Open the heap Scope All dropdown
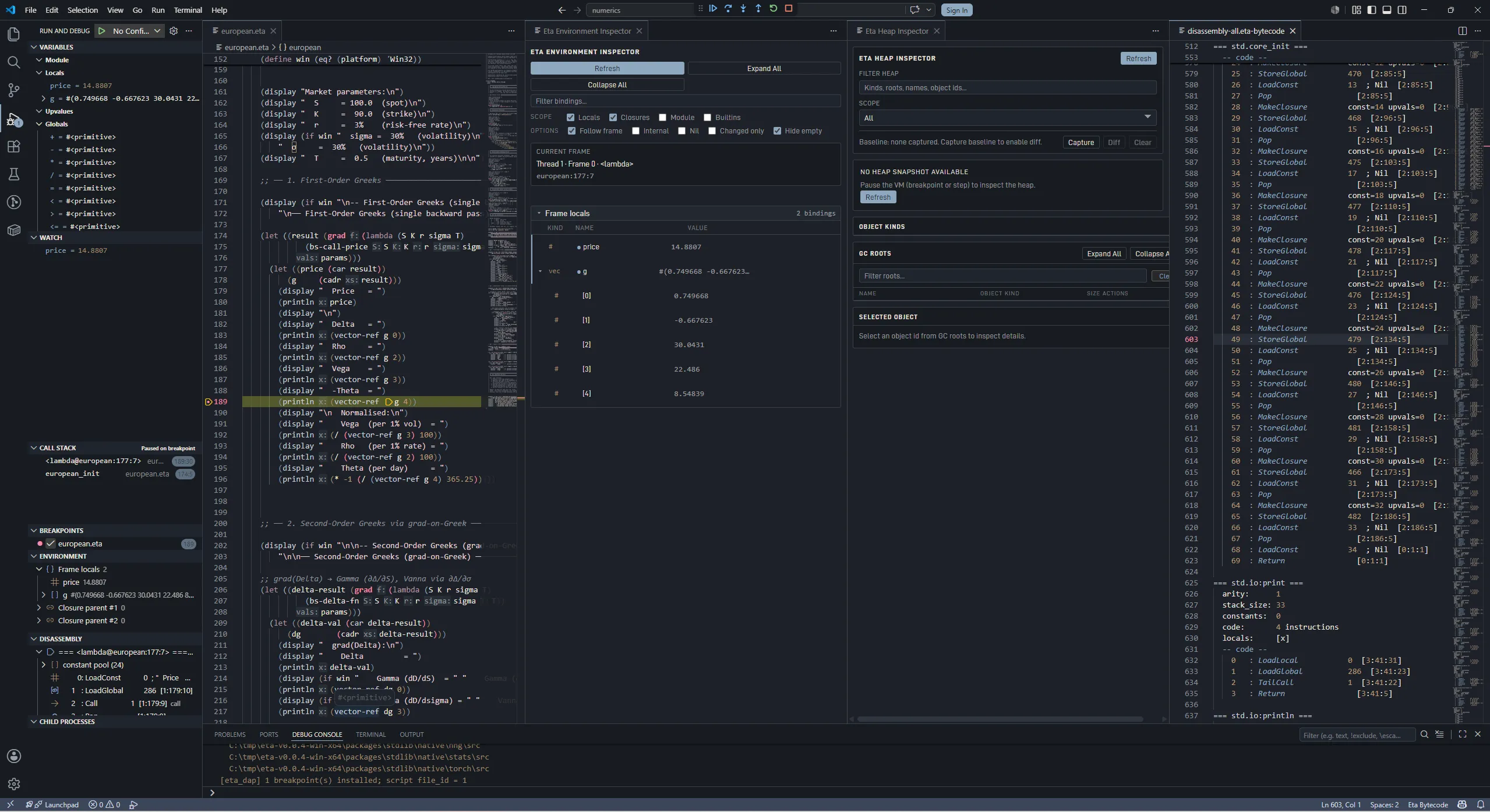The image size is (1490, 812). pos(1007,118)
